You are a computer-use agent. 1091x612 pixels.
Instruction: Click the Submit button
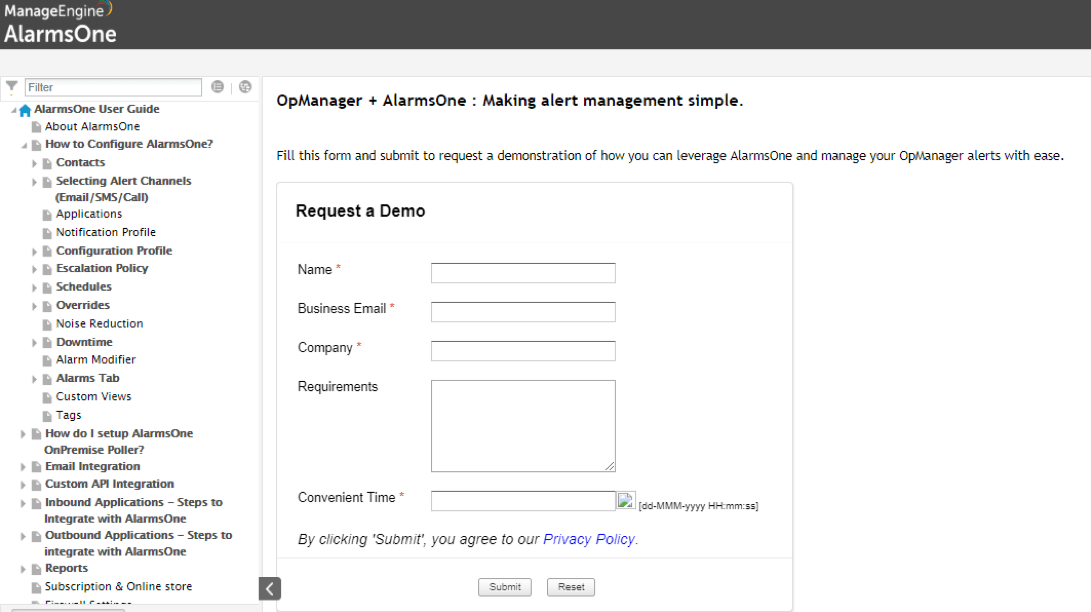[504, 587]
